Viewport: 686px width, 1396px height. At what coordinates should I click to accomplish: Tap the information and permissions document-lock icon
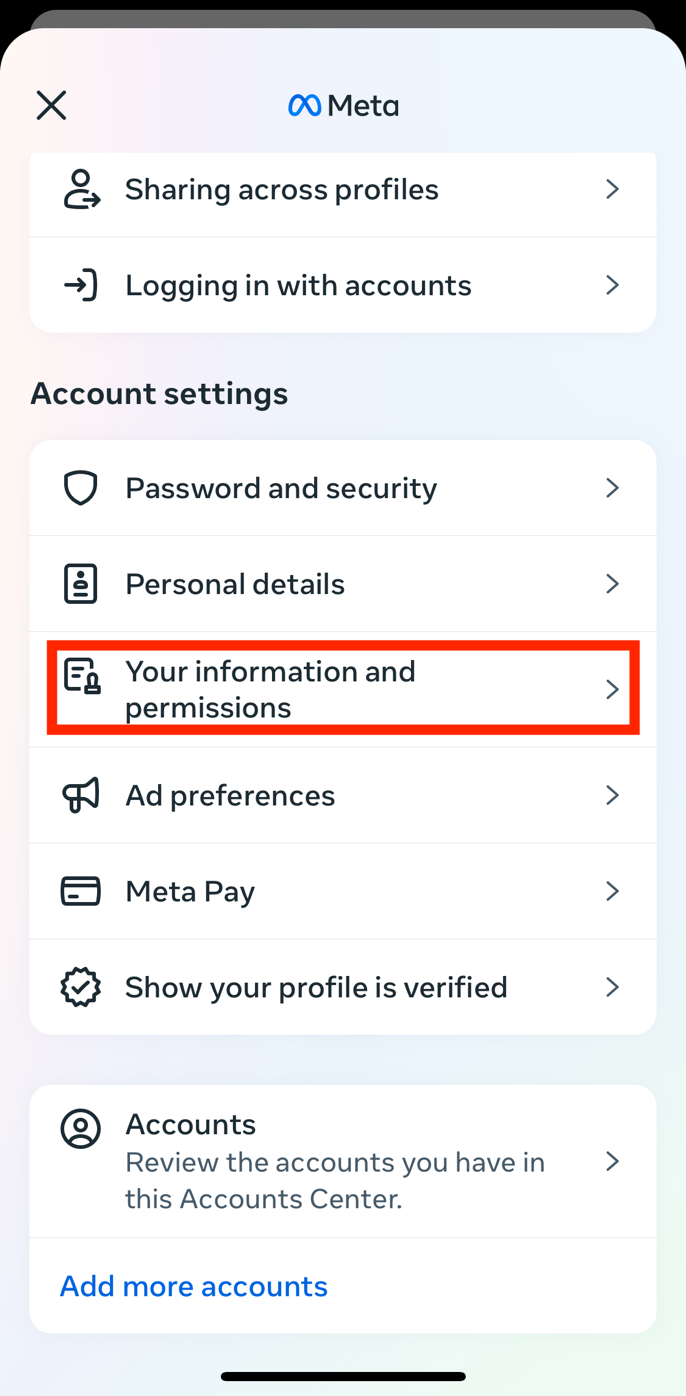(x=82, y=677)
